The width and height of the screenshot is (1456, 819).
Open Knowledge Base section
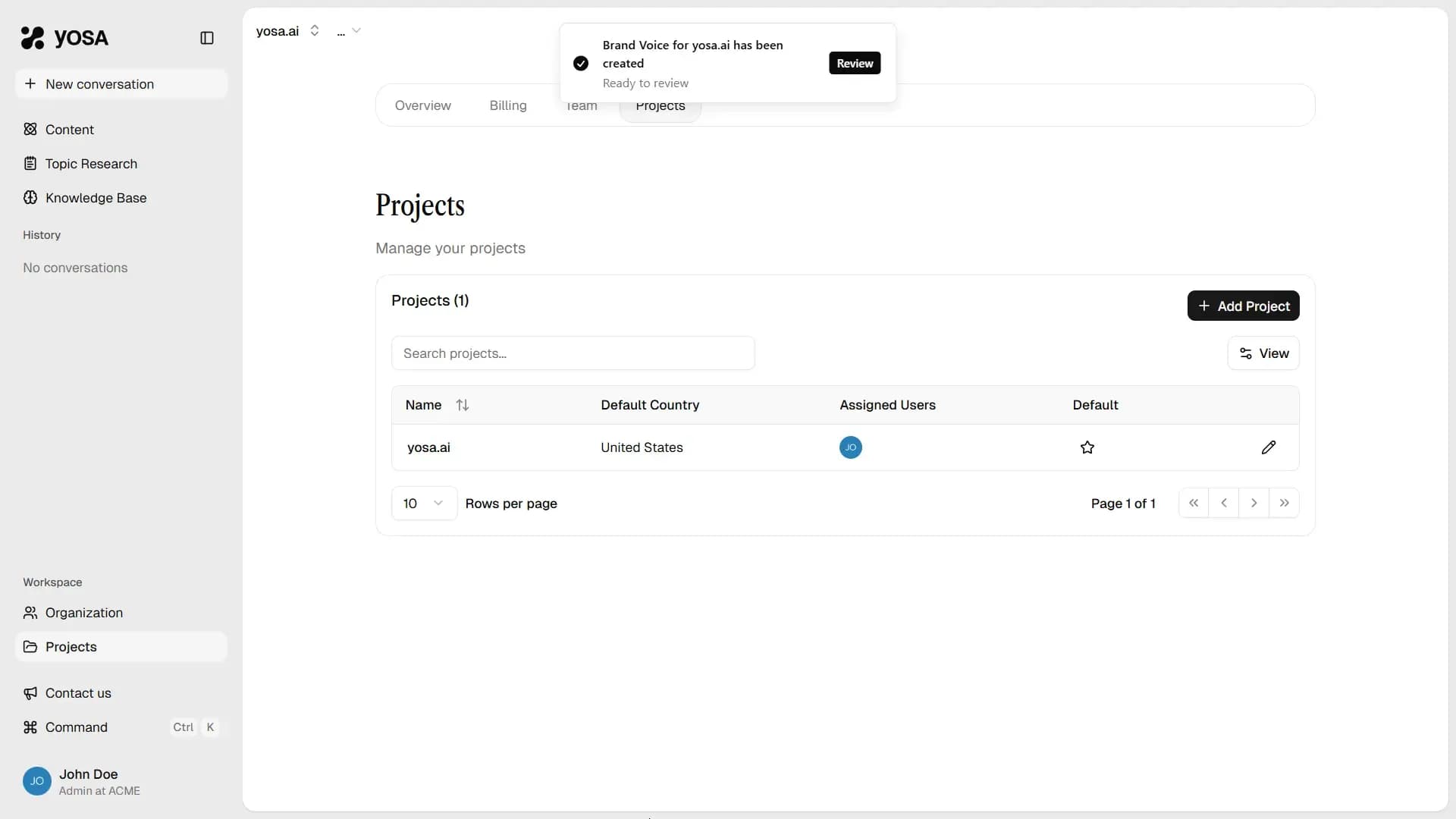[x=96, y=198]
